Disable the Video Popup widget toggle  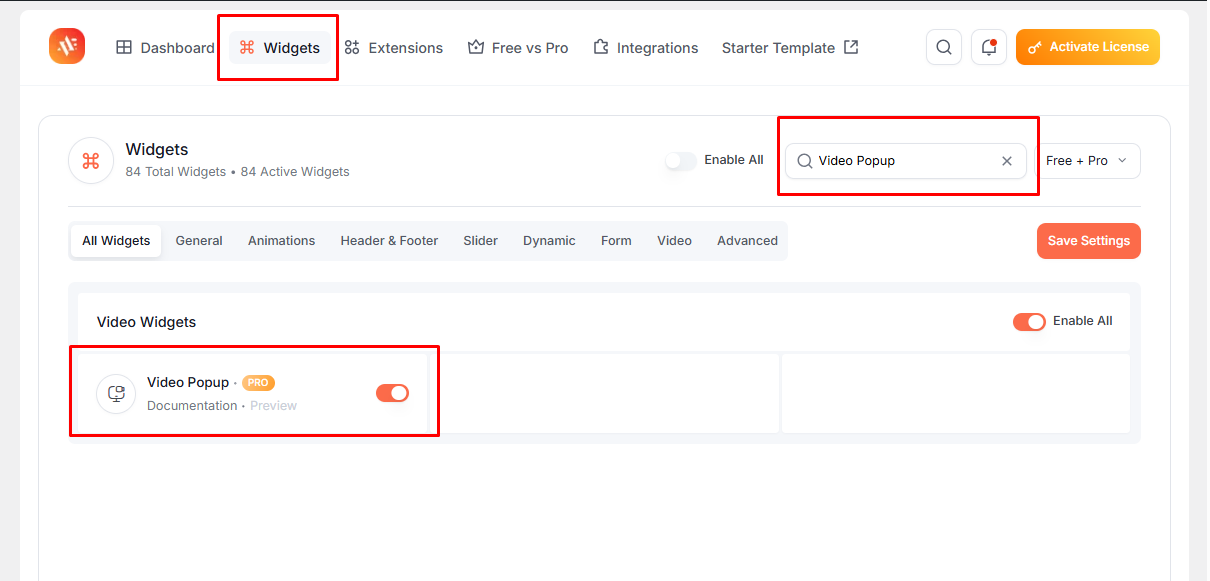pyautogui.click(x=392, y=393)
